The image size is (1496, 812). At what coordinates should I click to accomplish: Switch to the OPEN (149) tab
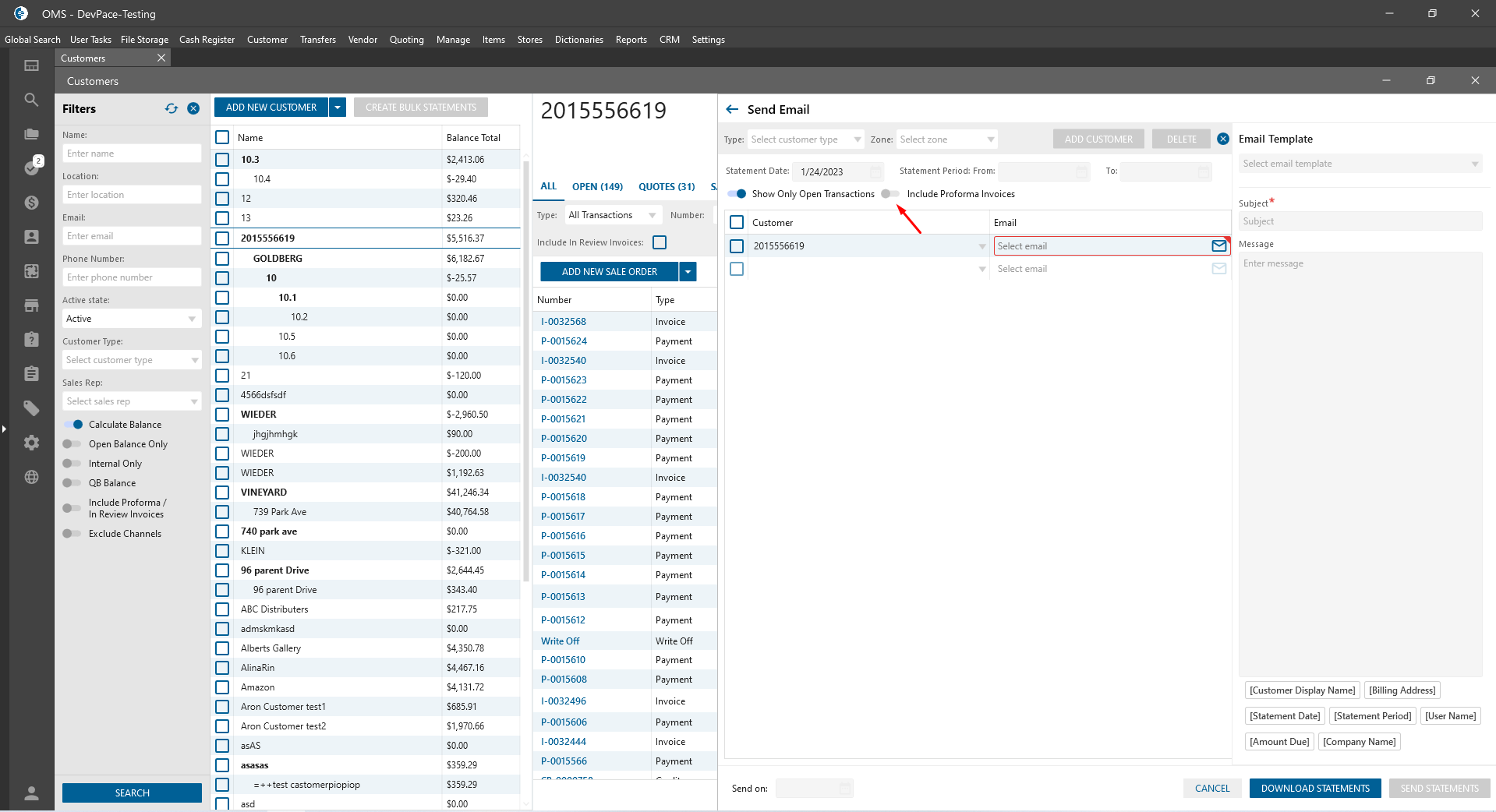[x=597, y=187]
